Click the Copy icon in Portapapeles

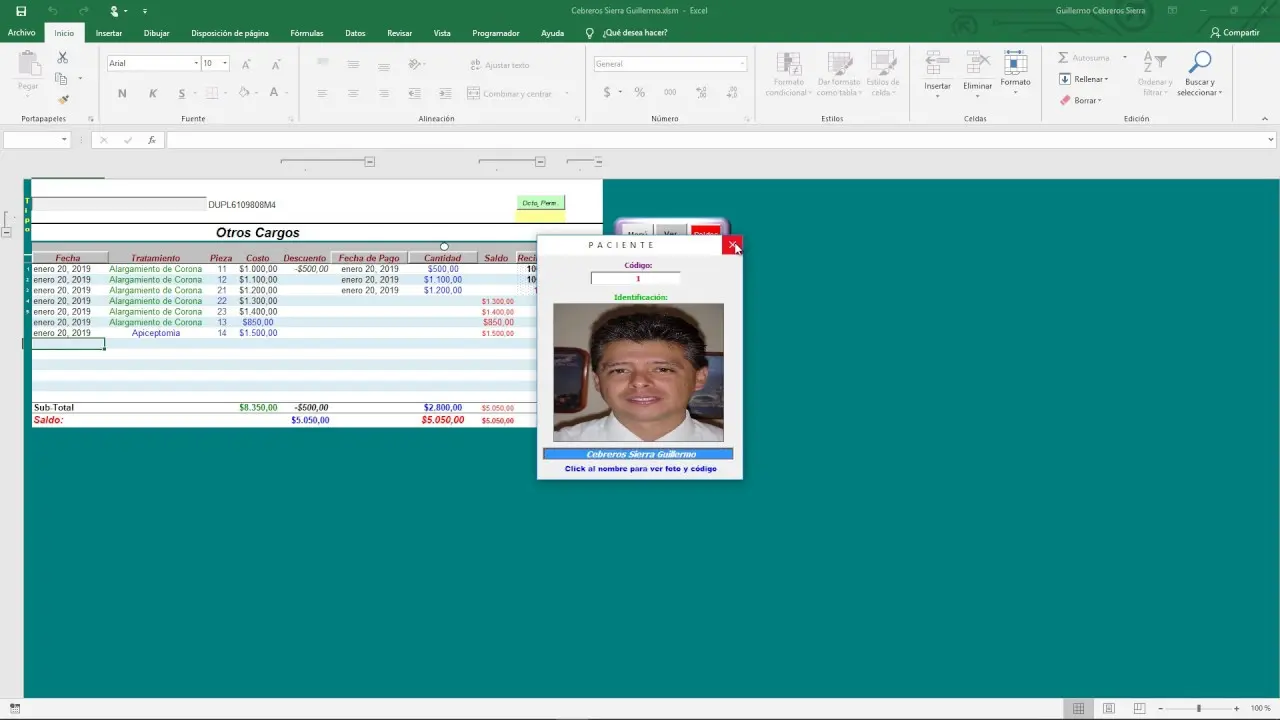click(61, 79)
